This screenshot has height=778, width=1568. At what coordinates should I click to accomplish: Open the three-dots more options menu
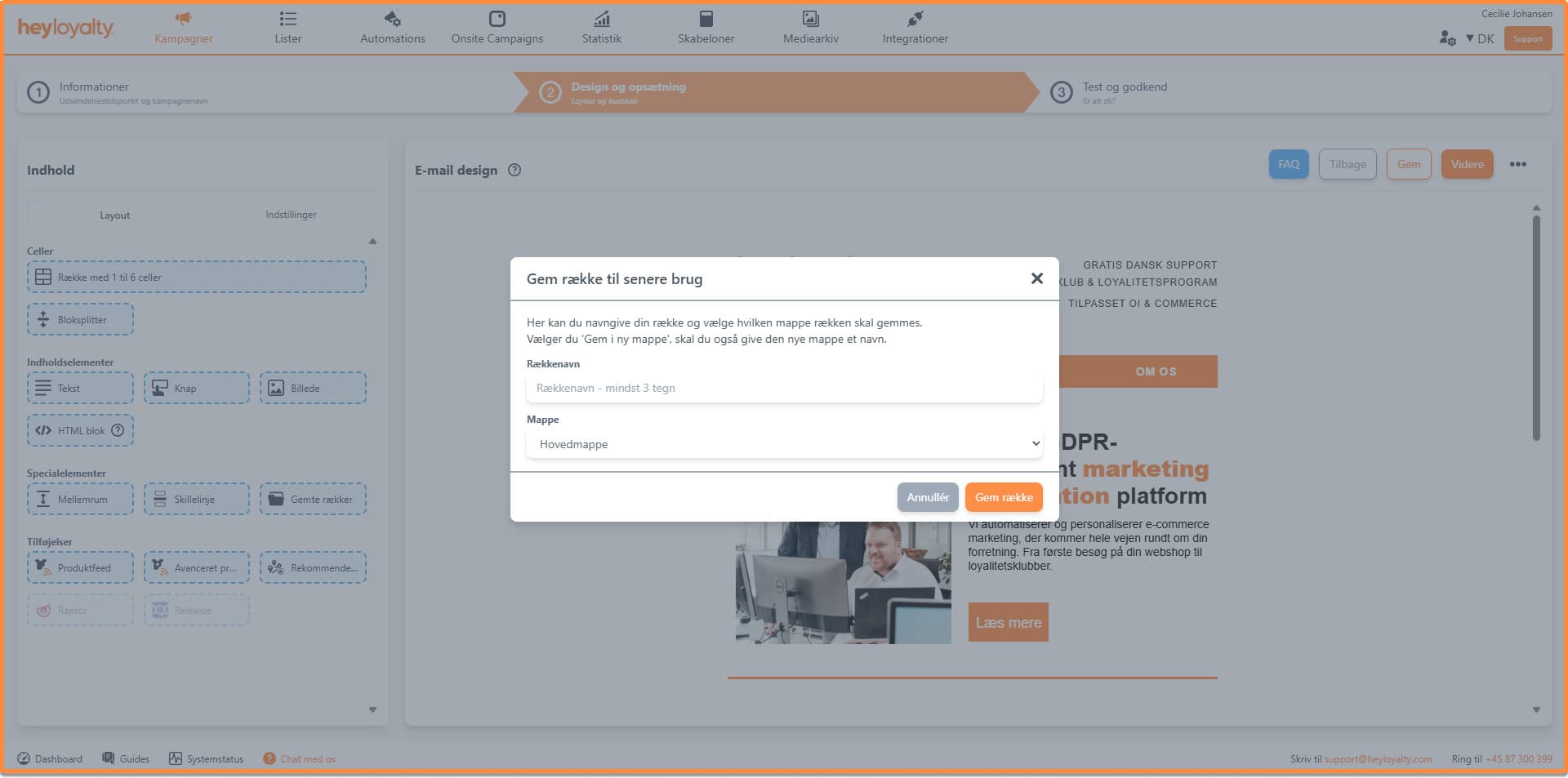tap(1517, 164)
